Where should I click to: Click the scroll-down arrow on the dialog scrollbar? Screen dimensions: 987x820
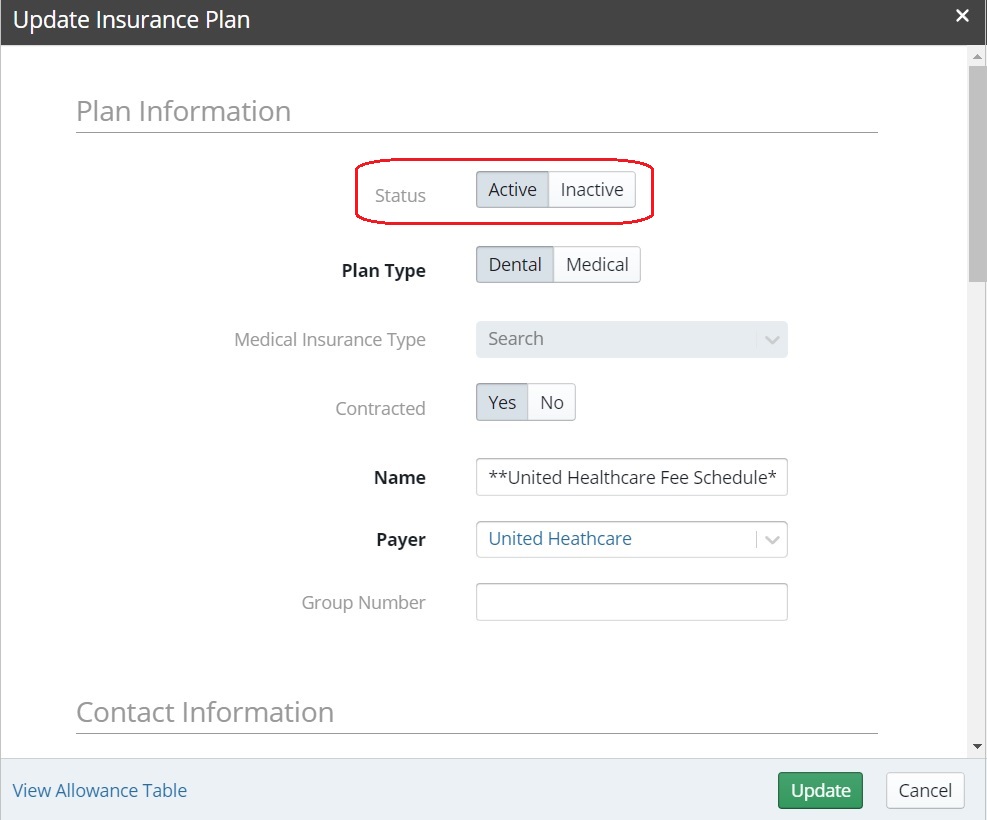[x=976, y=745]
